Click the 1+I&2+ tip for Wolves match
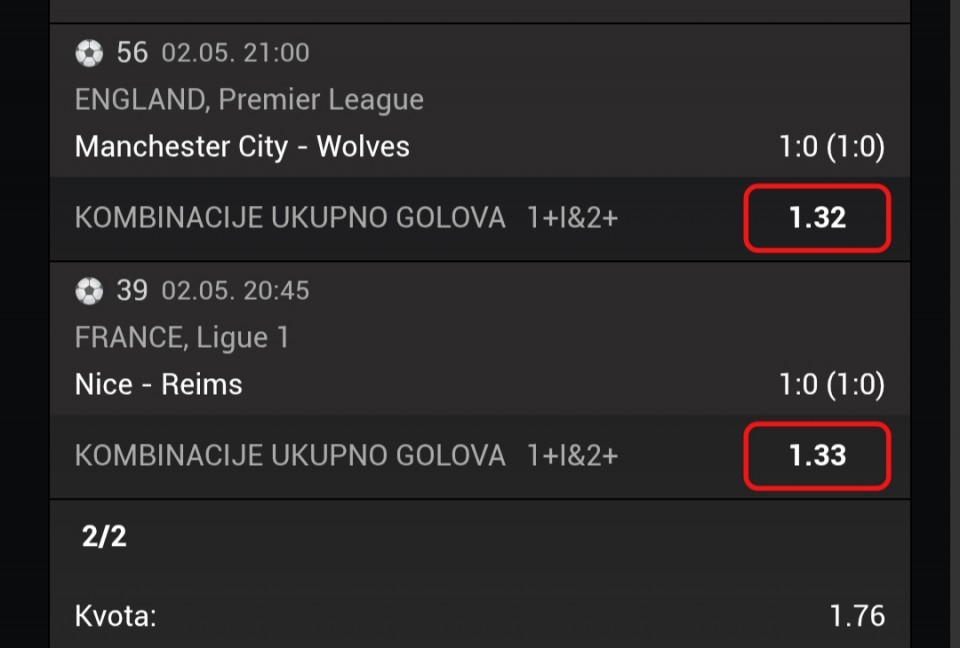 tap(572, 218)
